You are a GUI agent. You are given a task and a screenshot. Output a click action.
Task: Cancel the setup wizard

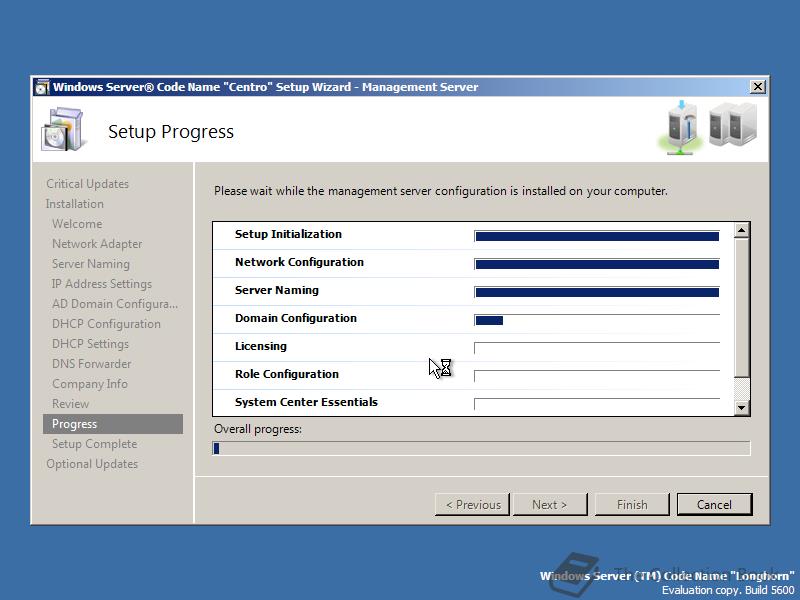click(714, 505)
